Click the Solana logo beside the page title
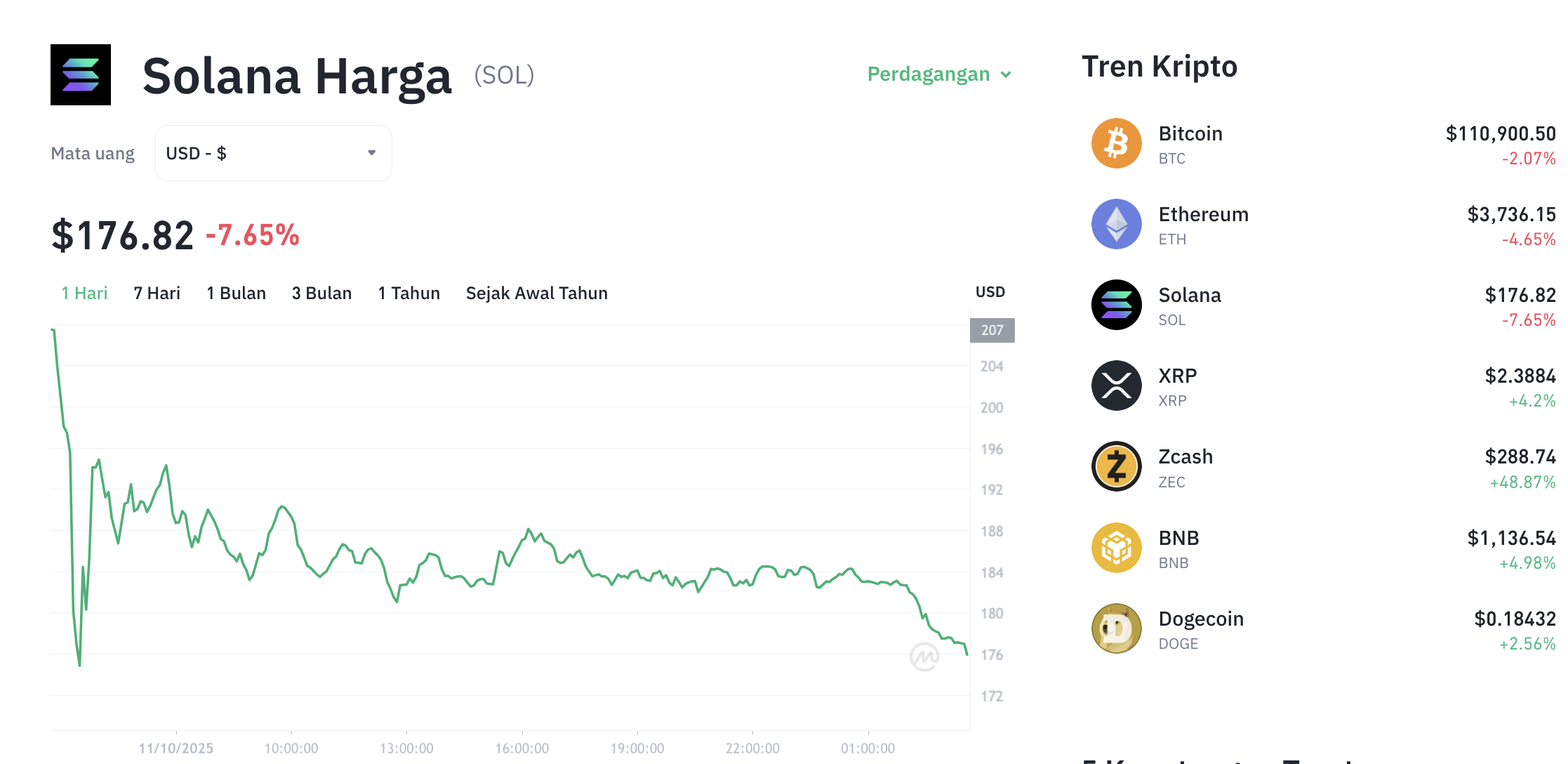 [81, 75]
